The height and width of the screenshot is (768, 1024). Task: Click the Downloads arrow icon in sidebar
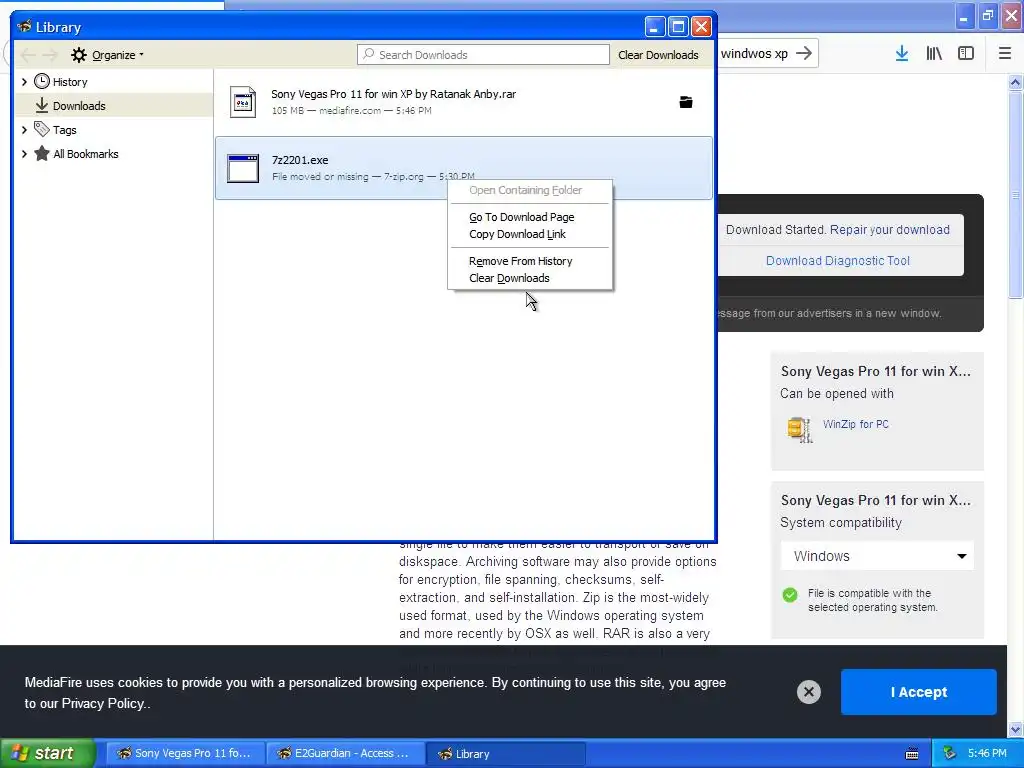[x=42, y=105]
